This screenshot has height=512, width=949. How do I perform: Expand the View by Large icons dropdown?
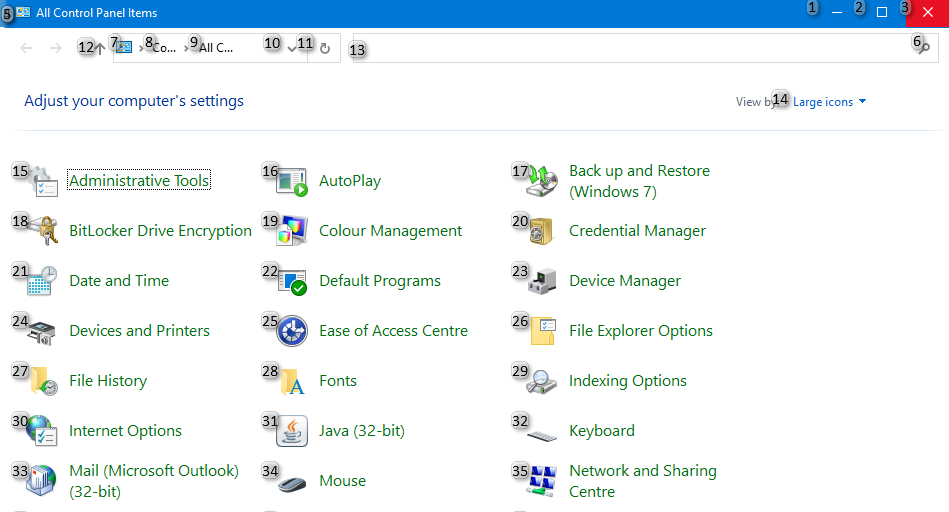pyautogui.click(x=830, y=102)
